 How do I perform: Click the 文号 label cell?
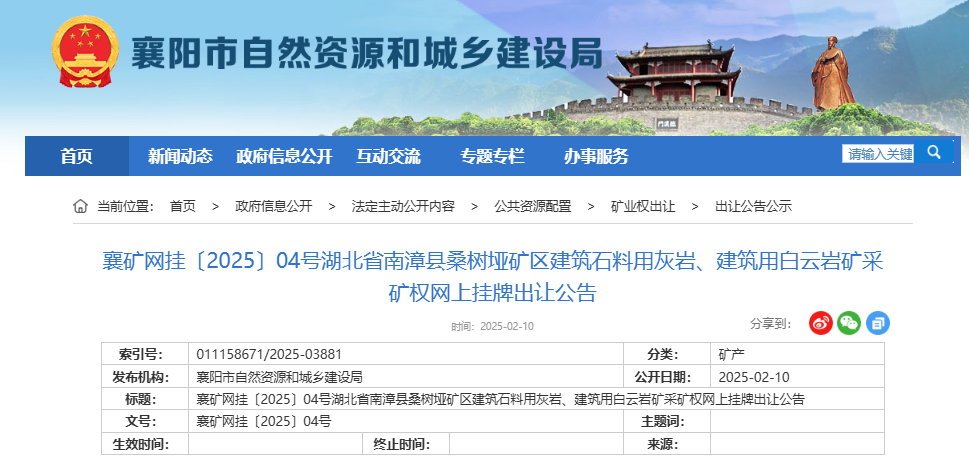(x=145, y=422)
